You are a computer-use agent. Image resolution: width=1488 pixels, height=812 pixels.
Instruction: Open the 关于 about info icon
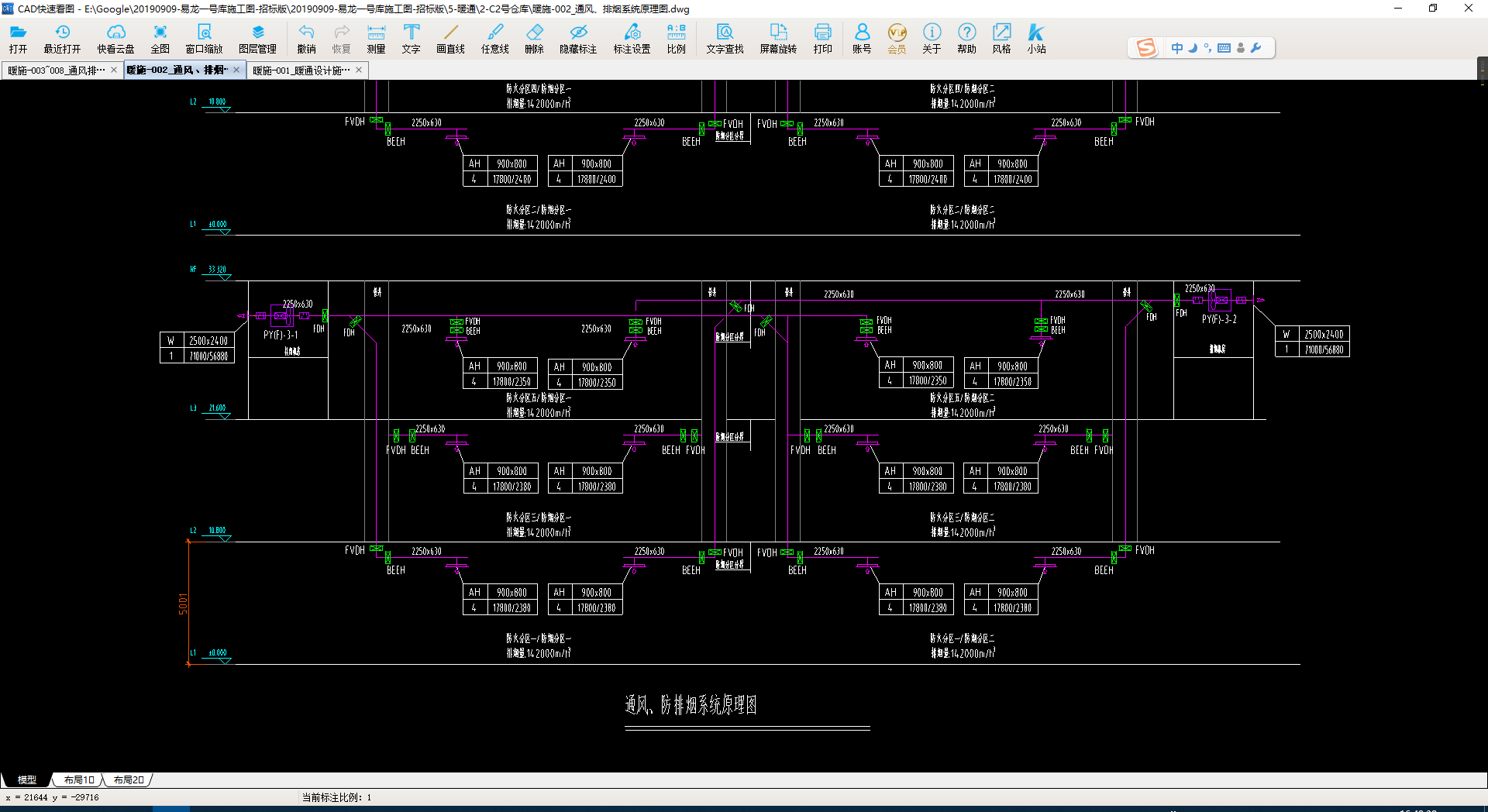pyautogui.click(x=932, y=38)
